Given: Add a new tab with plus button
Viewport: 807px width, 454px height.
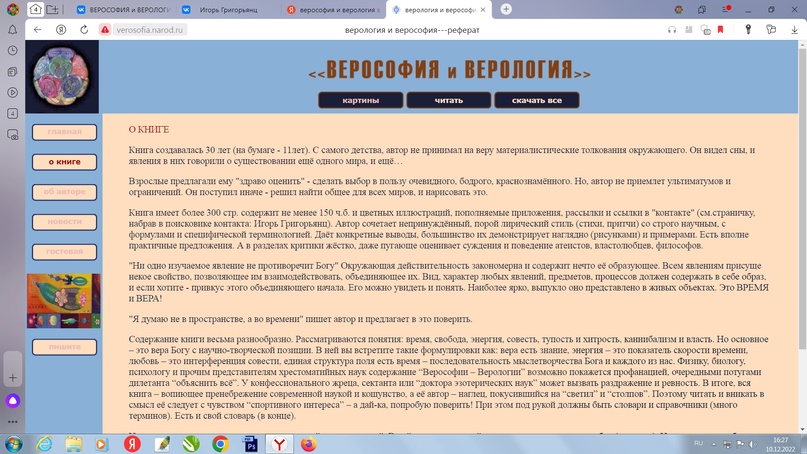Looking at the screenshot, I should [506, 9].
